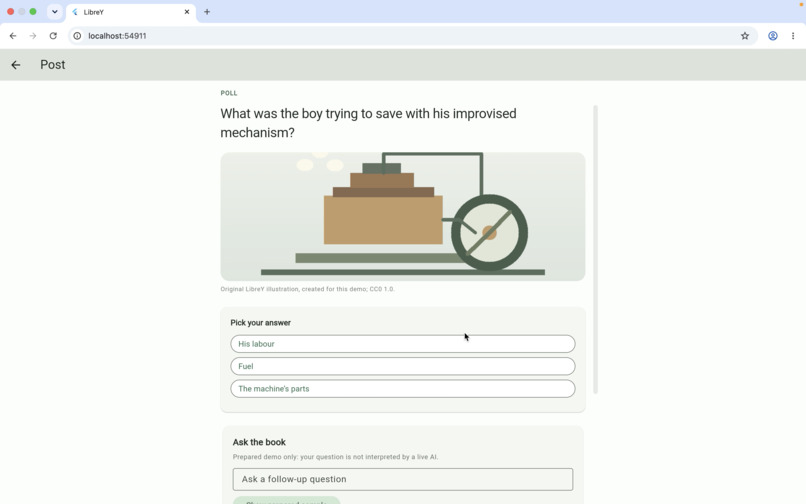The height and width of the screenshot is (504, 806).
Task: Go back using the Post page arrow
Action: [x=16, y=65]
